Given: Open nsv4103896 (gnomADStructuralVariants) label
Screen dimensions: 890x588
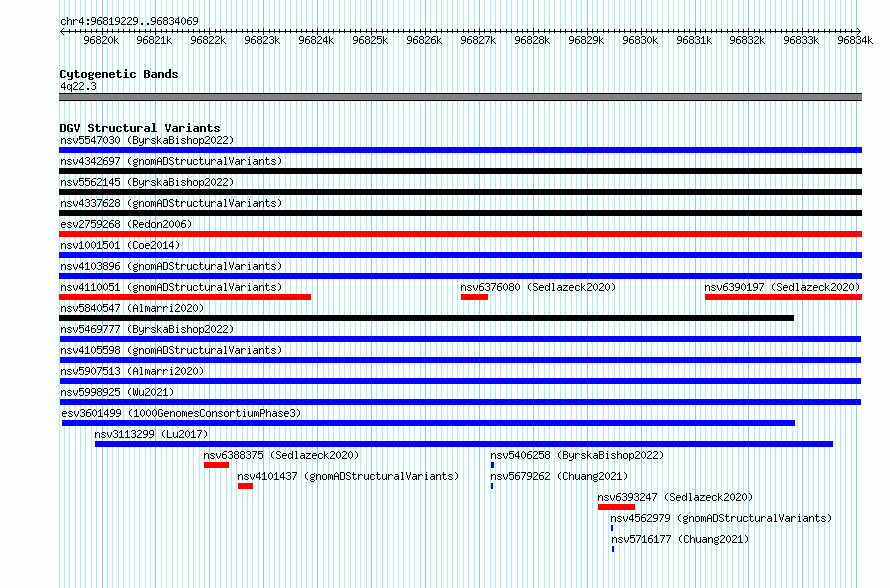Looking at the screenshot, I should tap(171, 266).
